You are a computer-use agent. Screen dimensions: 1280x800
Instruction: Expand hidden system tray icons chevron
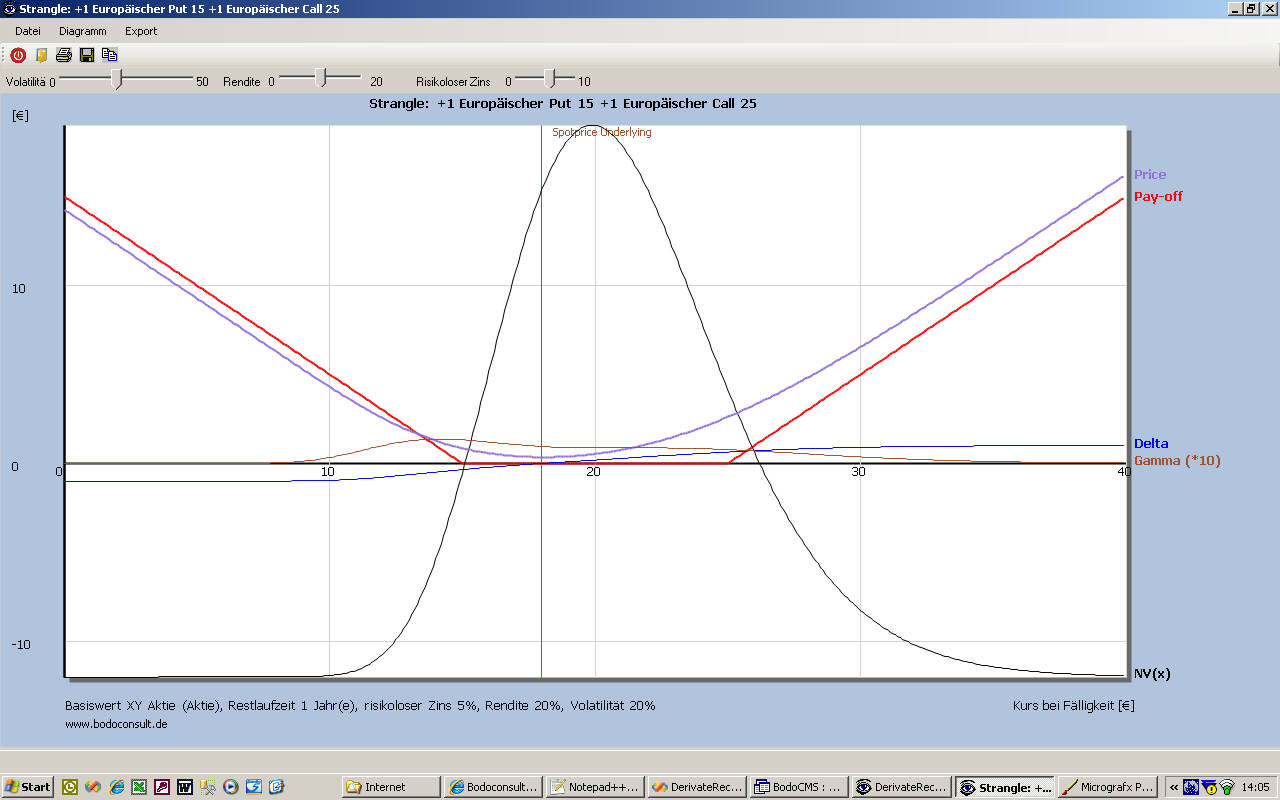tap(1173, 787)
